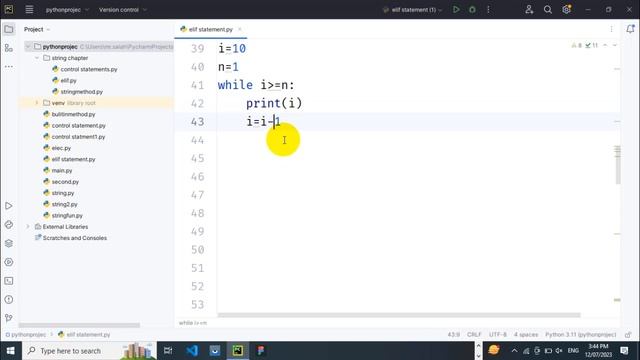Open the Git version control tool window
This screenshot has height=360, width=640.
pyautogui.click(x=9, y=318)
